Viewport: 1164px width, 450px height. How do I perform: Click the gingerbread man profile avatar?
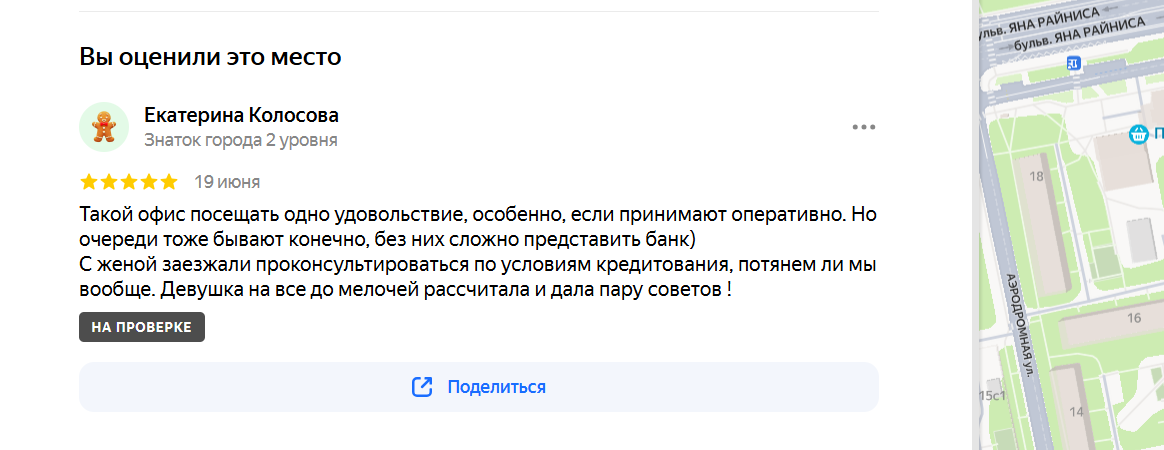tap(104, 126)
